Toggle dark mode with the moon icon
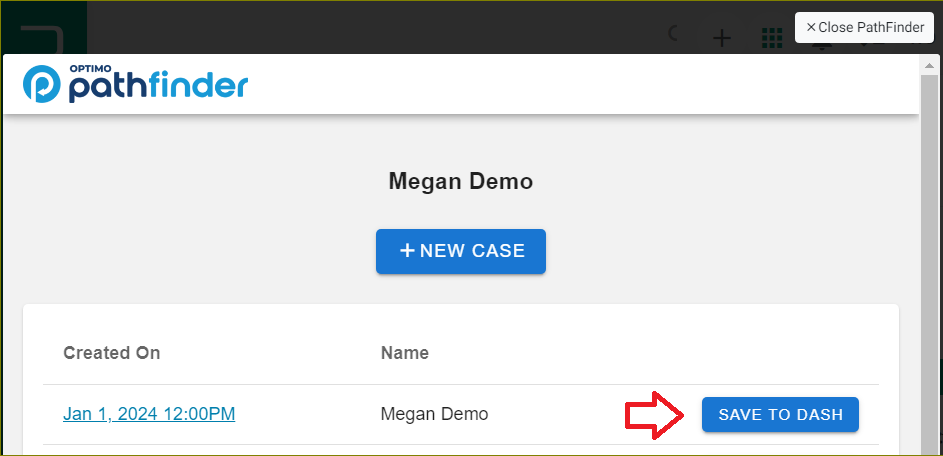The image size is (943, 456). pos(674,35)
